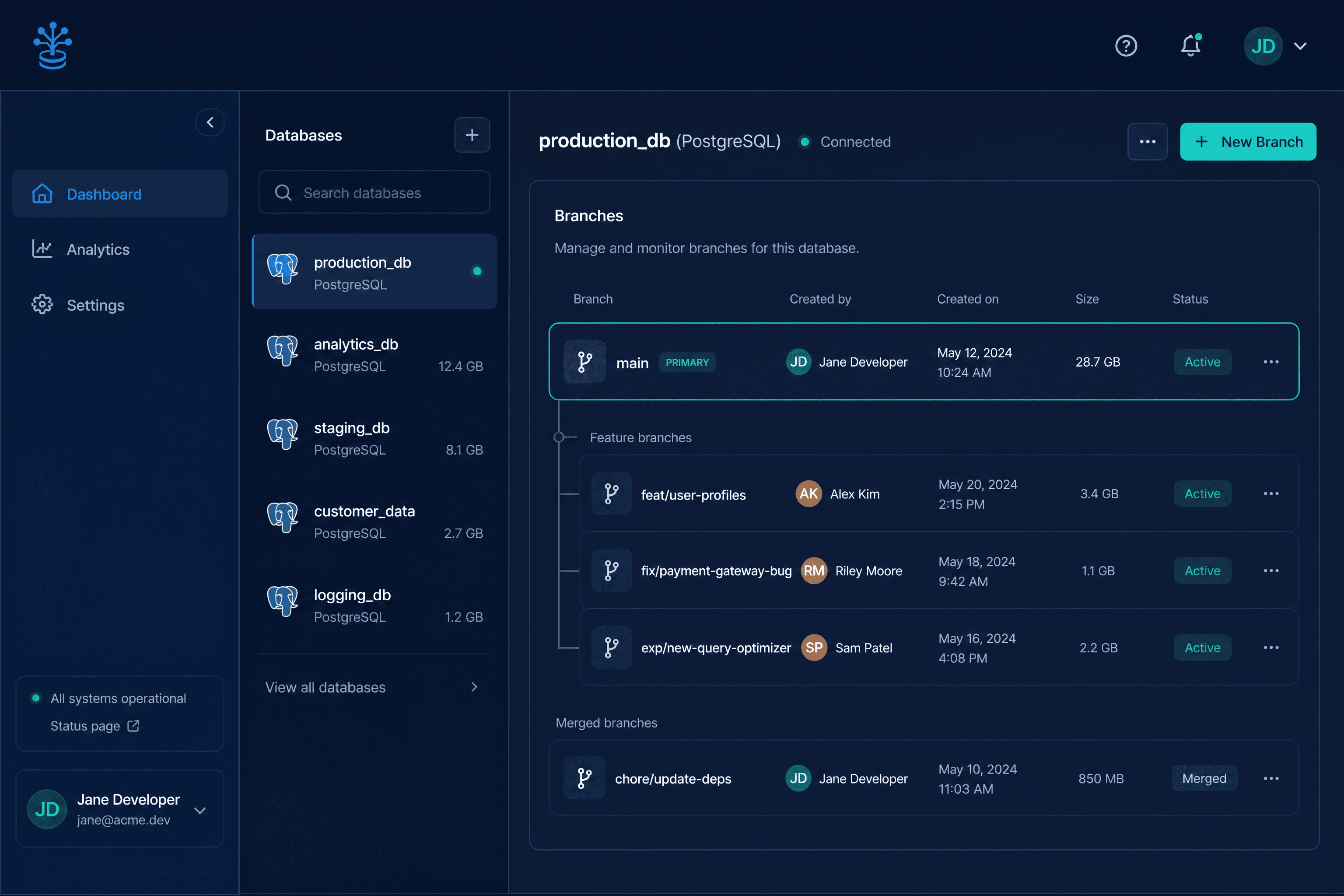Collapse the sidebar with the back chevron
1344x896 pixels.
tap(210, 122)
